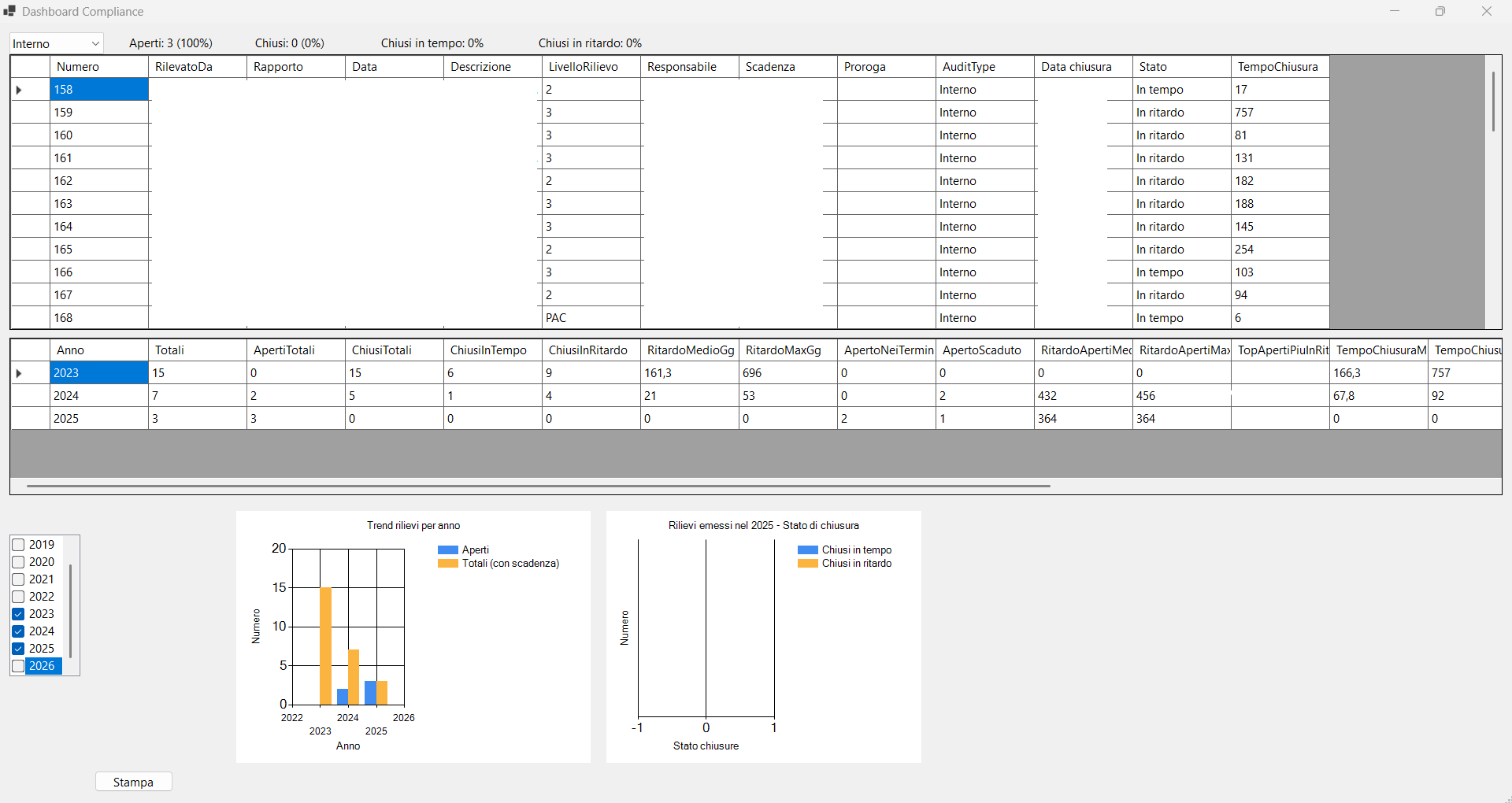Click the Dashboard Compliance icon in the title bar
The height and width of the screenshot is (803, 1512).
pos(9,11)
